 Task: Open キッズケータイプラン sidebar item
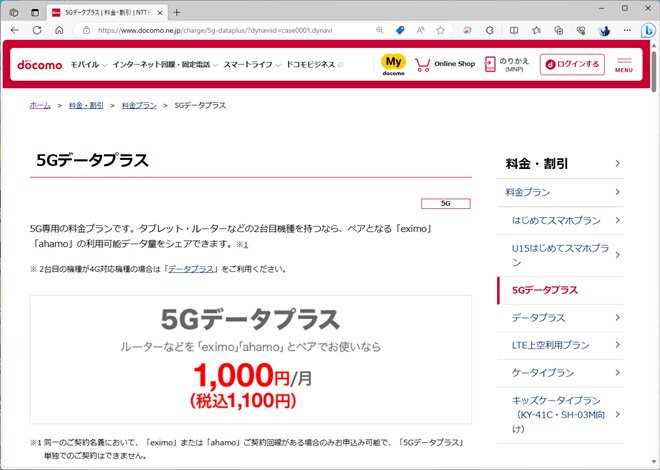pyautogui.click(x=560, y=415)
